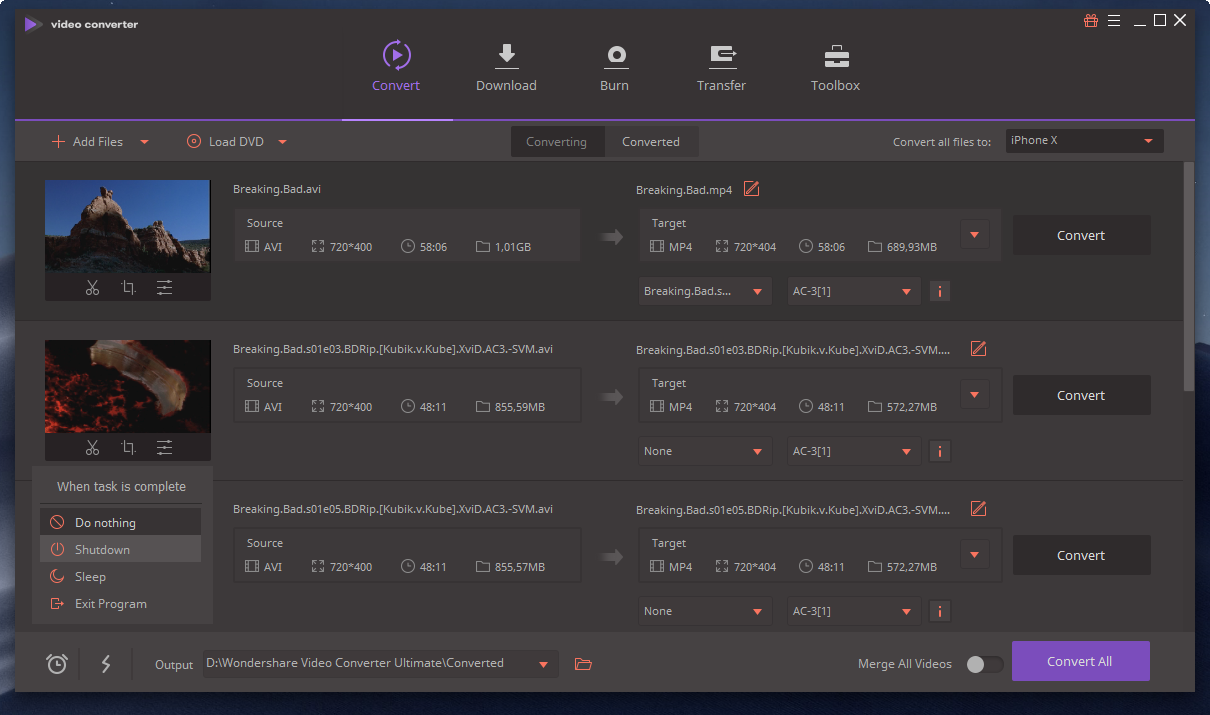Click the Load DVD button

coord(225,142)
